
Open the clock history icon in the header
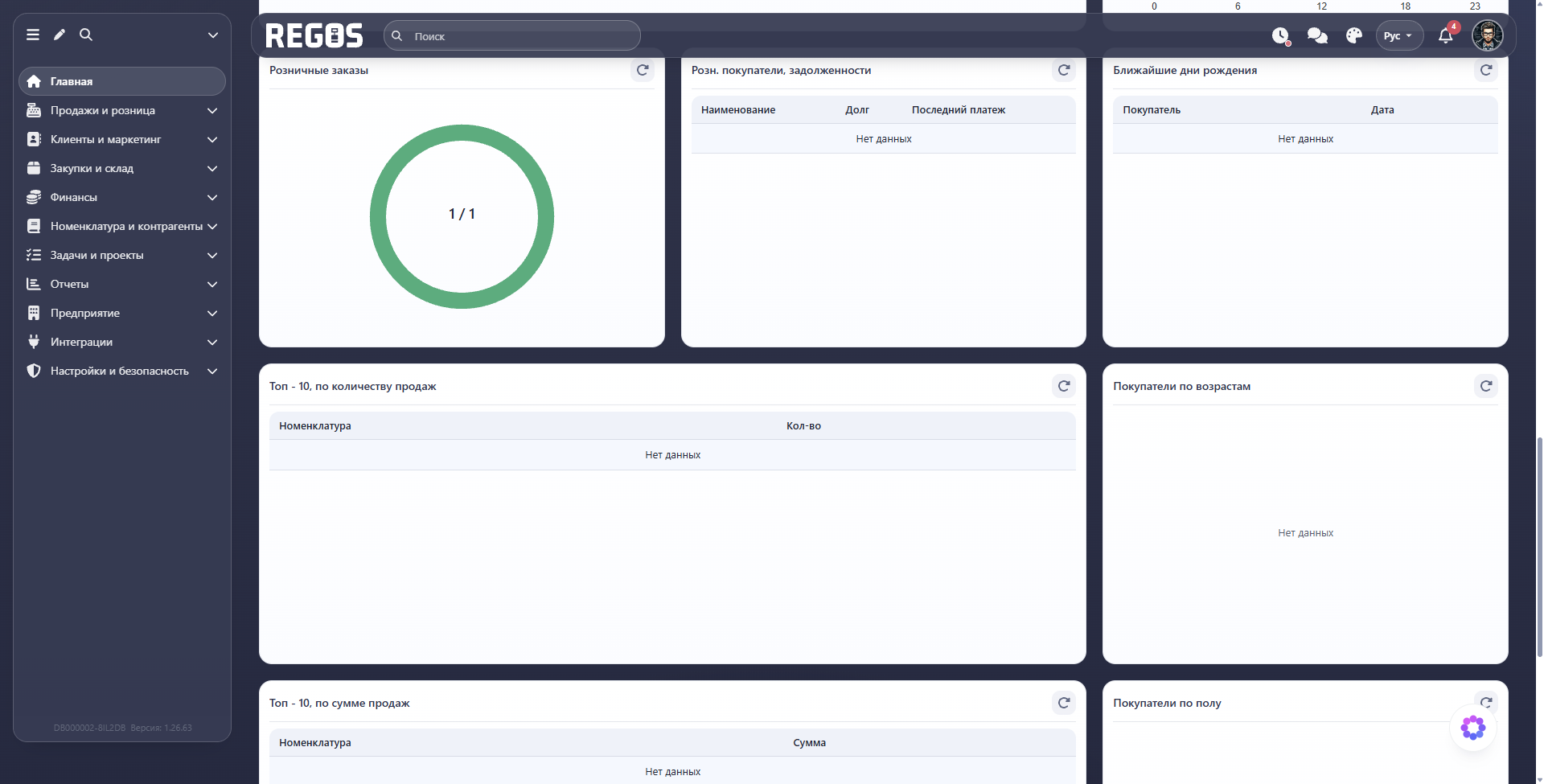(1281, 36)
